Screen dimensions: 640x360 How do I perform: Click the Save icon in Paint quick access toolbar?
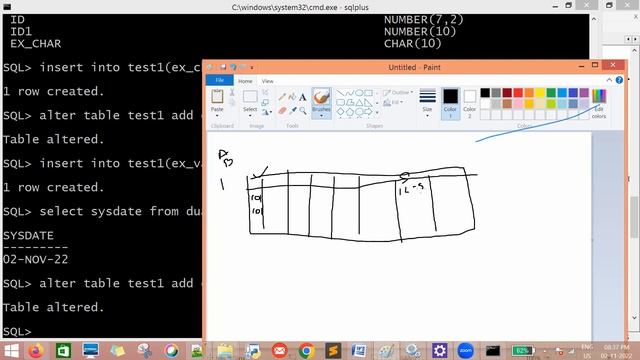tap(223, 67)
